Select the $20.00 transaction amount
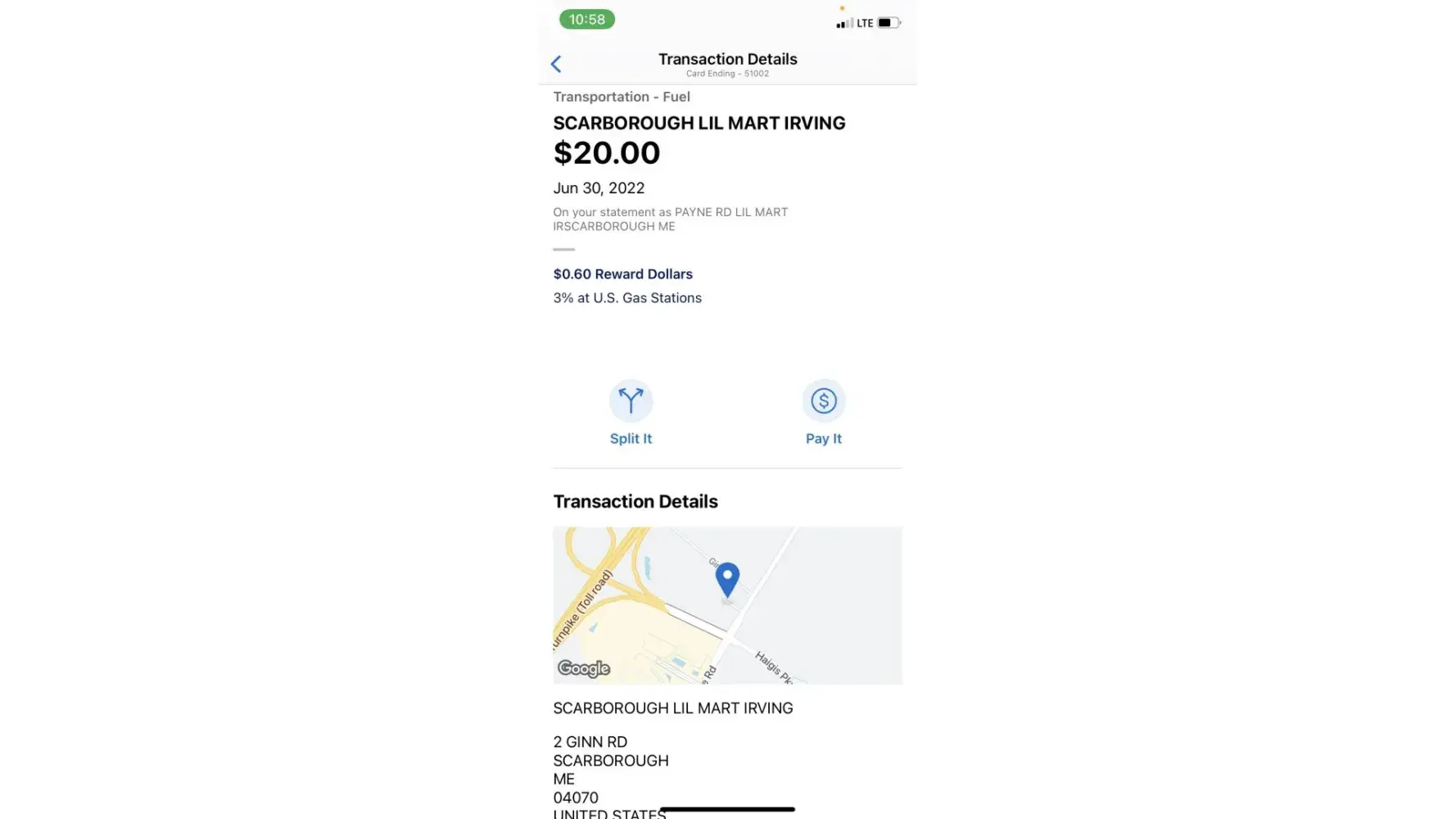 coord(607,153)
